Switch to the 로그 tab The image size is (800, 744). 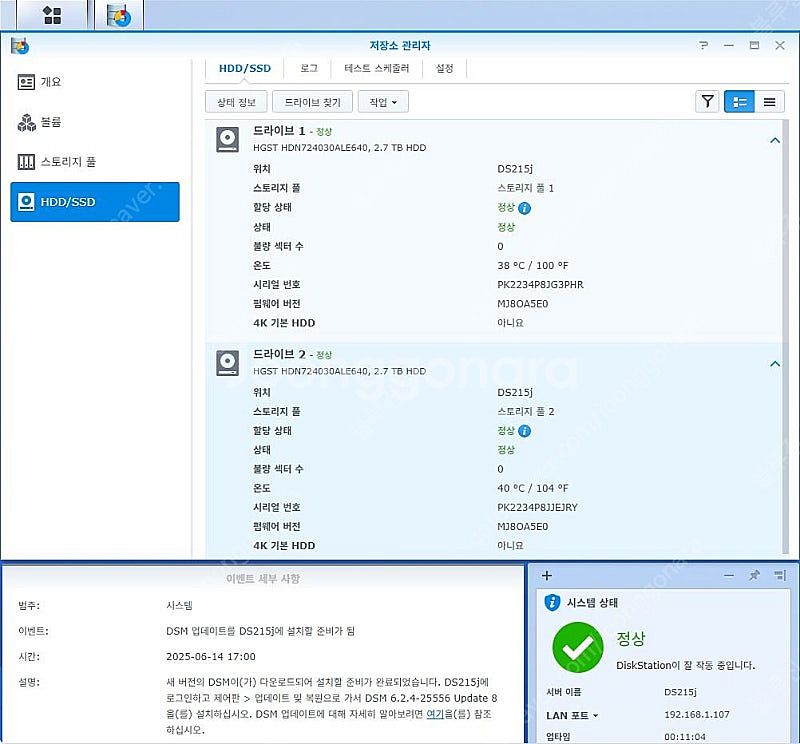click(x=309, y=68)
